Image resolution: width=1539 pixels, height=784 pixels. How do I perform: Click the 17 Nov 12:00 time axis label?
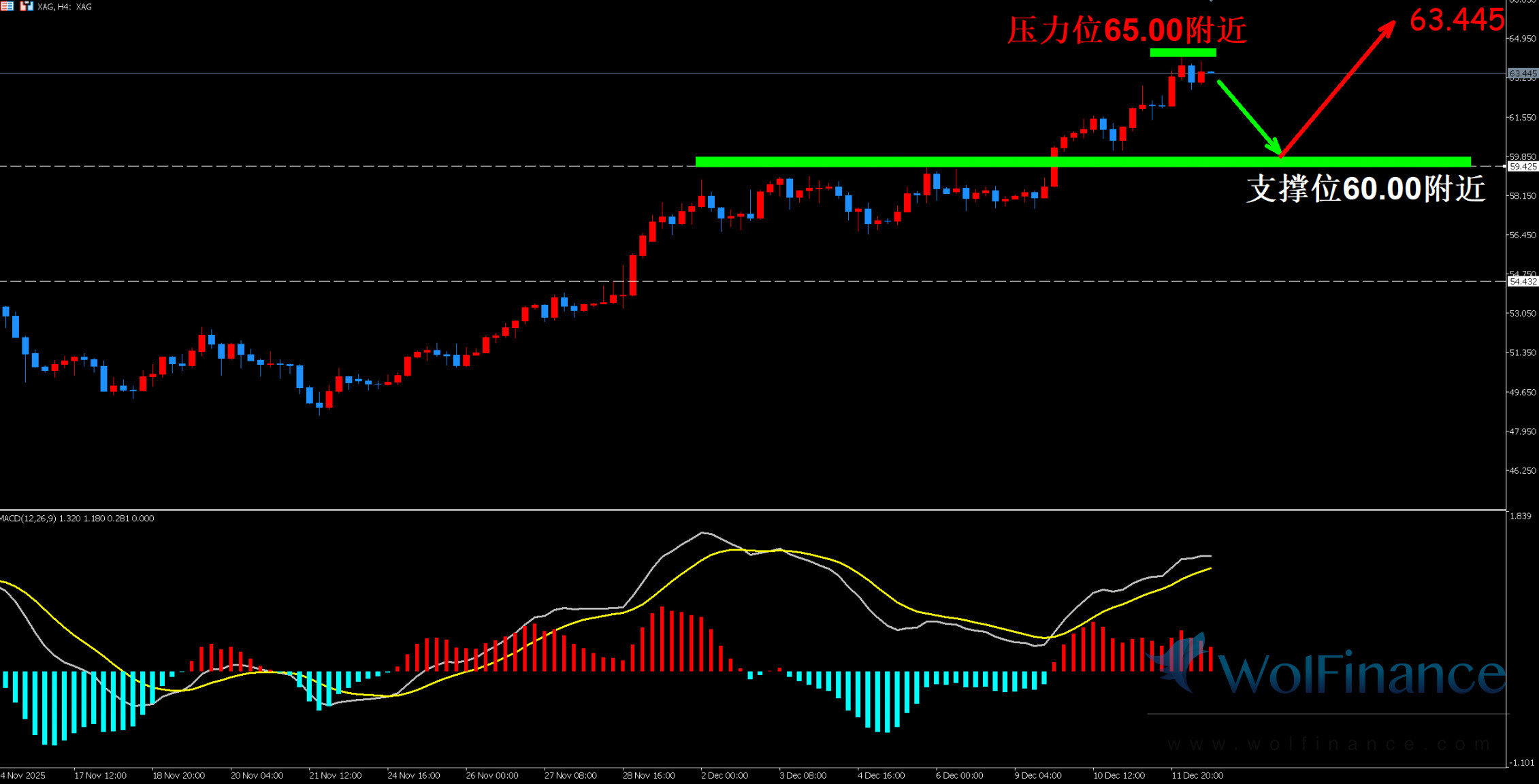(x=100, y=775)
